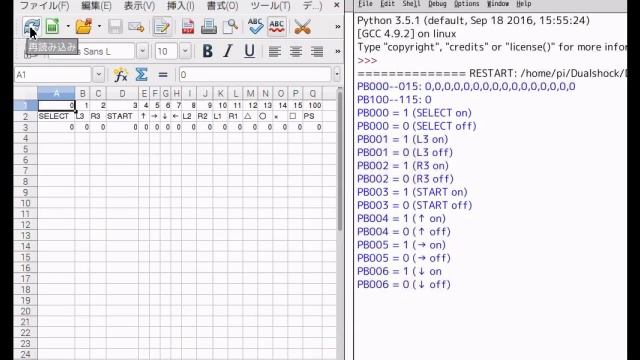
Task: Cut selection with scissors icon
Action: pos(302,27)
